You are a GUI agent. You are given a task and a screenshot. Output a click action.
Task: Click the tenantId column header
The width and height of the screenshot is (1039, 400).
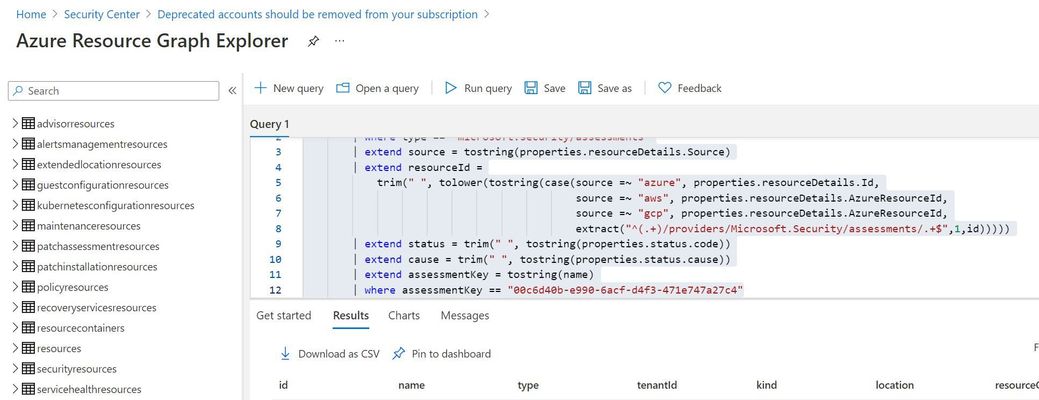[x=657, y=385]
